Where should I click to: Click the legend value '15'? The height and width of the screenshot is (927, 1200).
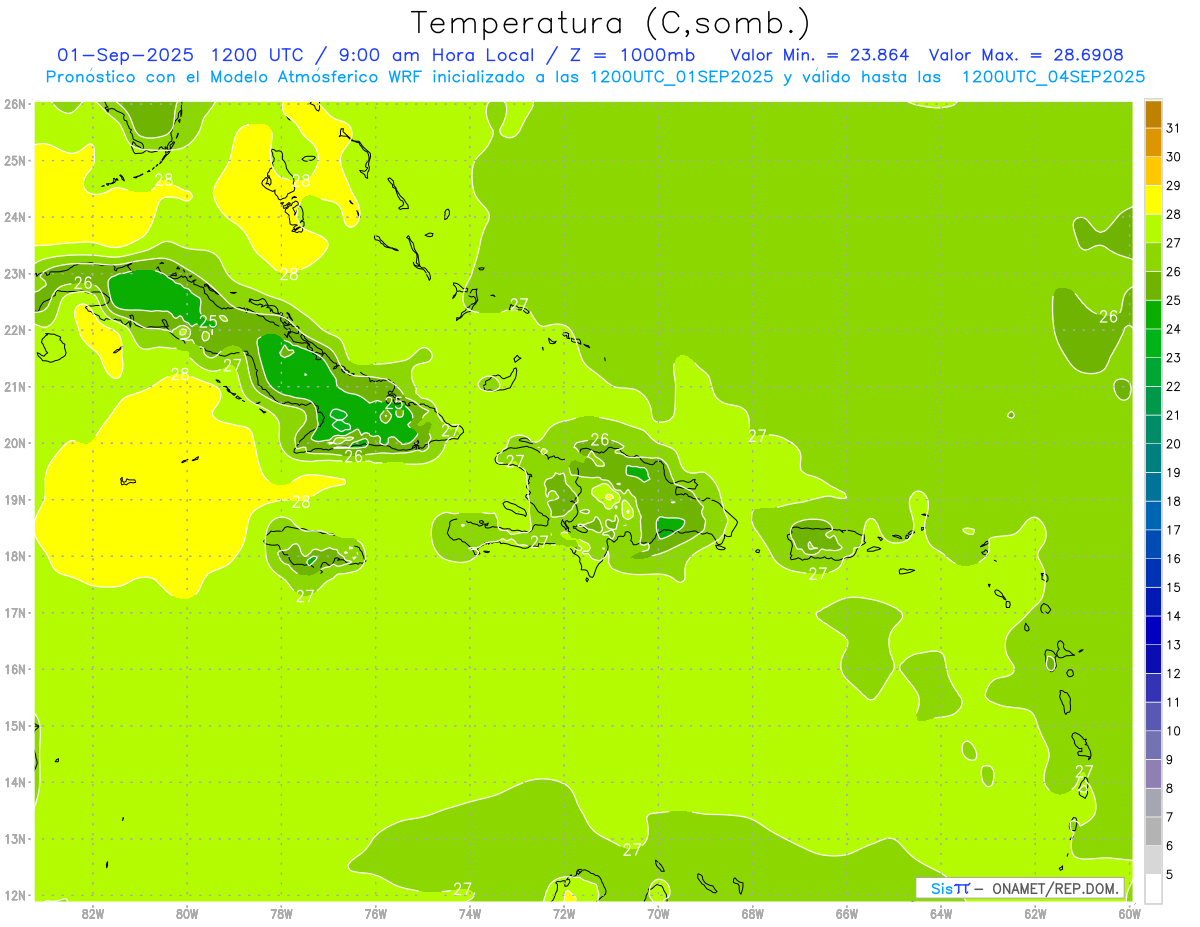tap(1174, 587)
